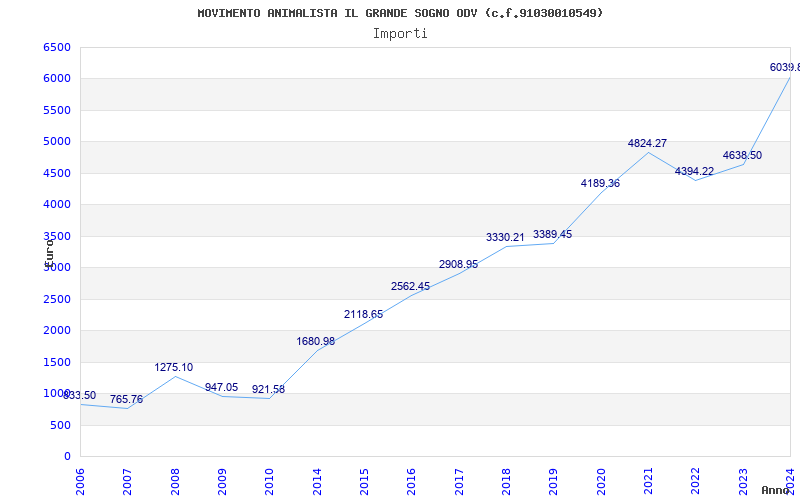Select the 3389.45 data label
Screen dimensions: 800x500
click(553, 234)
